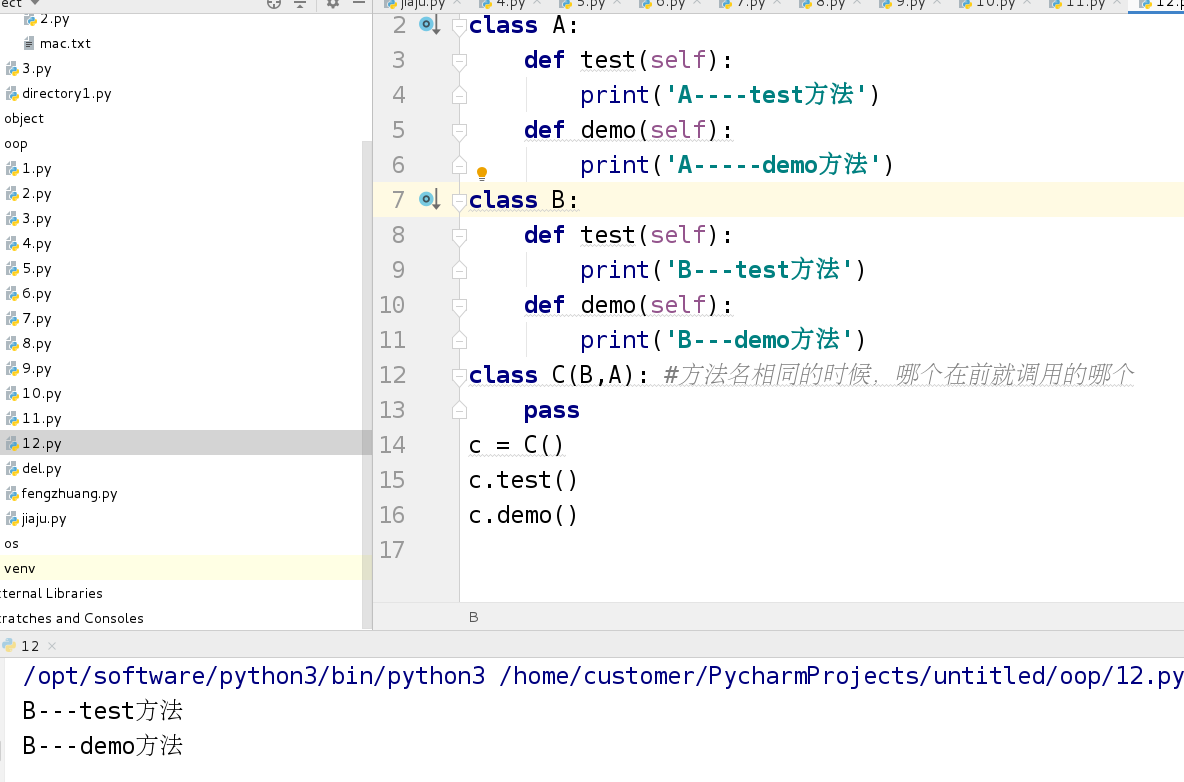Open the 12.py file path link in output
The image size is (1184, 782).
(x=841, y=676)
